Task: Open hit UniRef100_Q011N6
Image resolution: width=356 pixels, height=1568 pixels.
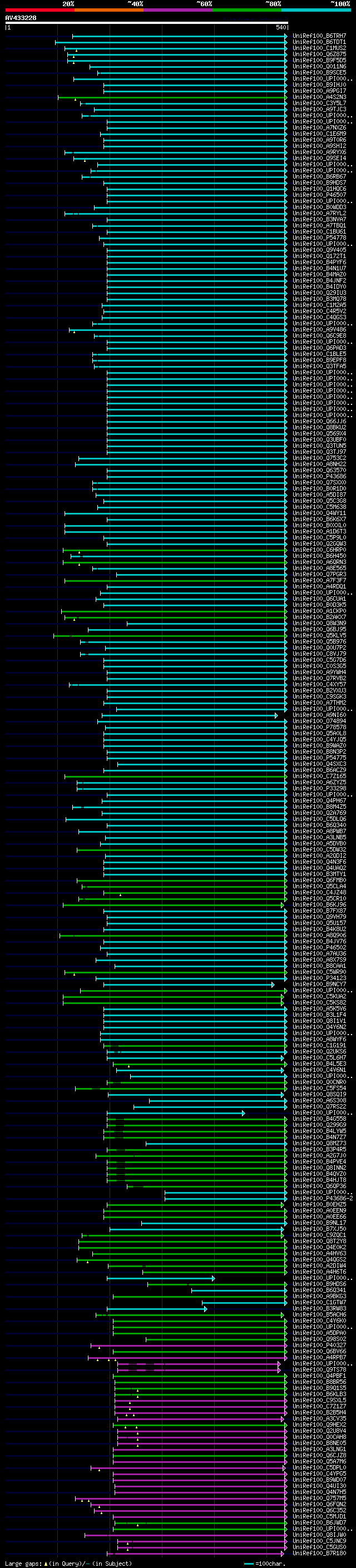Action: [x=319, y=66]
